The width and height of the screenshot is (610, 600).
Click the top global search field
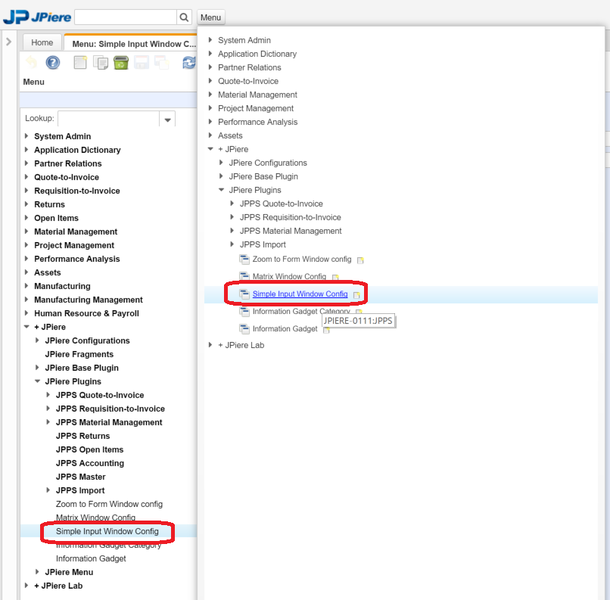coord(125,18)
